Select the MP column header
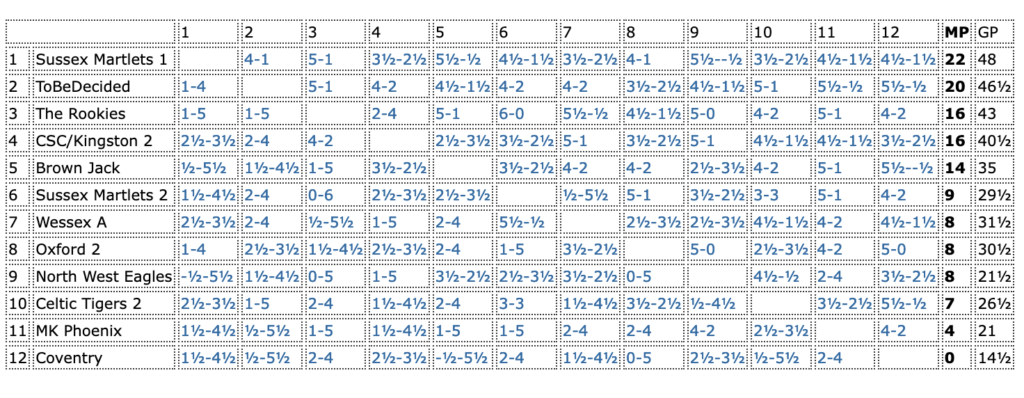 (957, 31)
